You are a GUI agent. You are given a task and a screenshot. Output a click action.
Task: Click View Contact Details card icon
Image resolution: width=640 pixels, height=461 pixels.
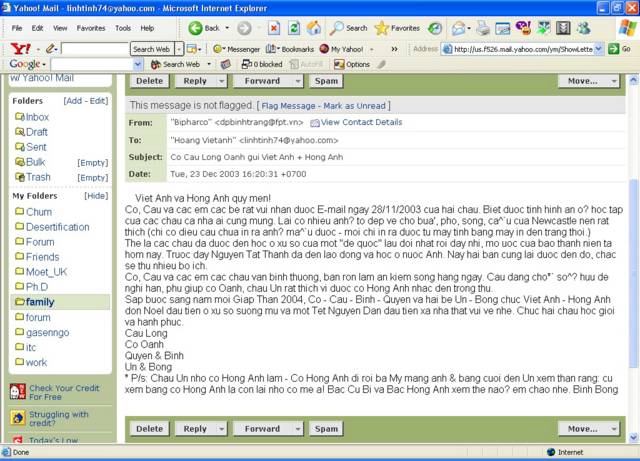[315, 122]
